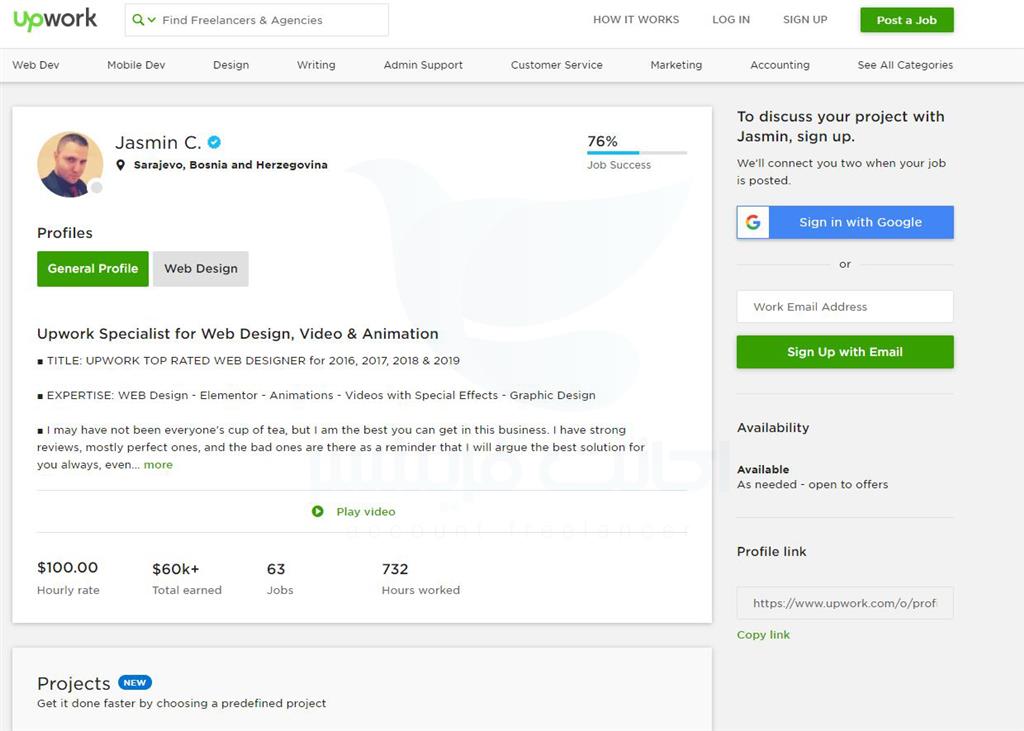Image resolution: width=1024 pixels, height=731 pixels.
Task: Click the 76% Job Success progress bar
Action: tap(637, 153)
